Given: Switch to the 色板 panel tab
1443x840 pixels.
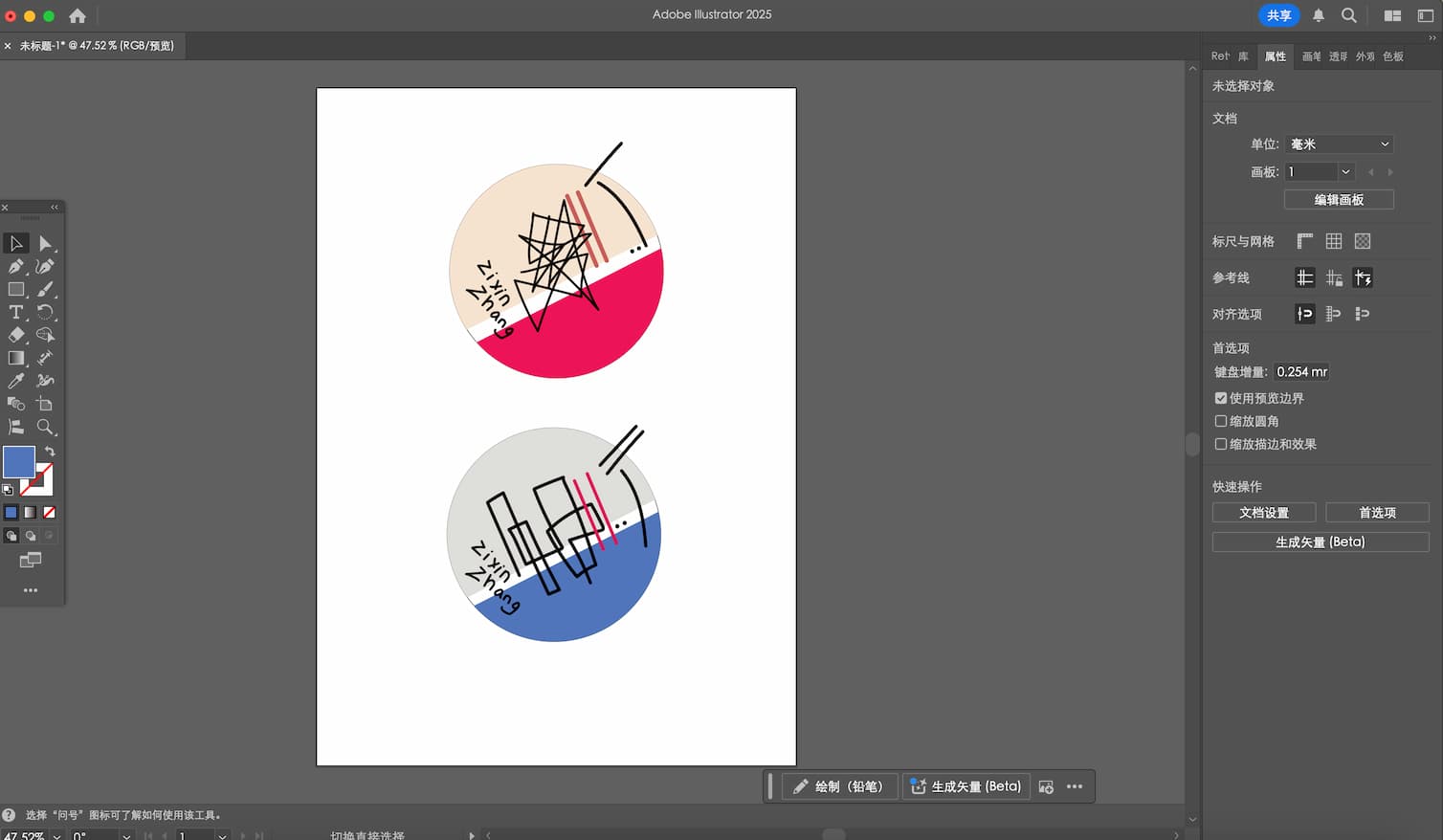Looking at the screenshot, I should click(1392, 56).
